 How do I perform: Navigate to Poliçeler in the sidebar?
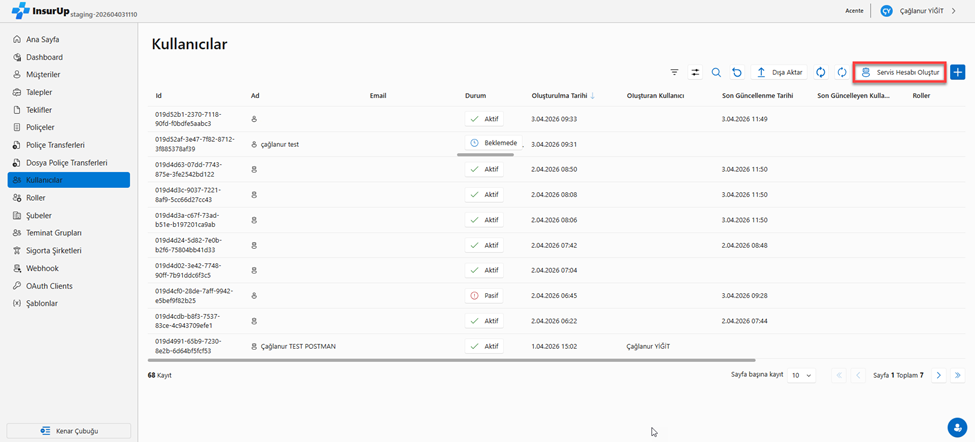[x=40, y=128]
